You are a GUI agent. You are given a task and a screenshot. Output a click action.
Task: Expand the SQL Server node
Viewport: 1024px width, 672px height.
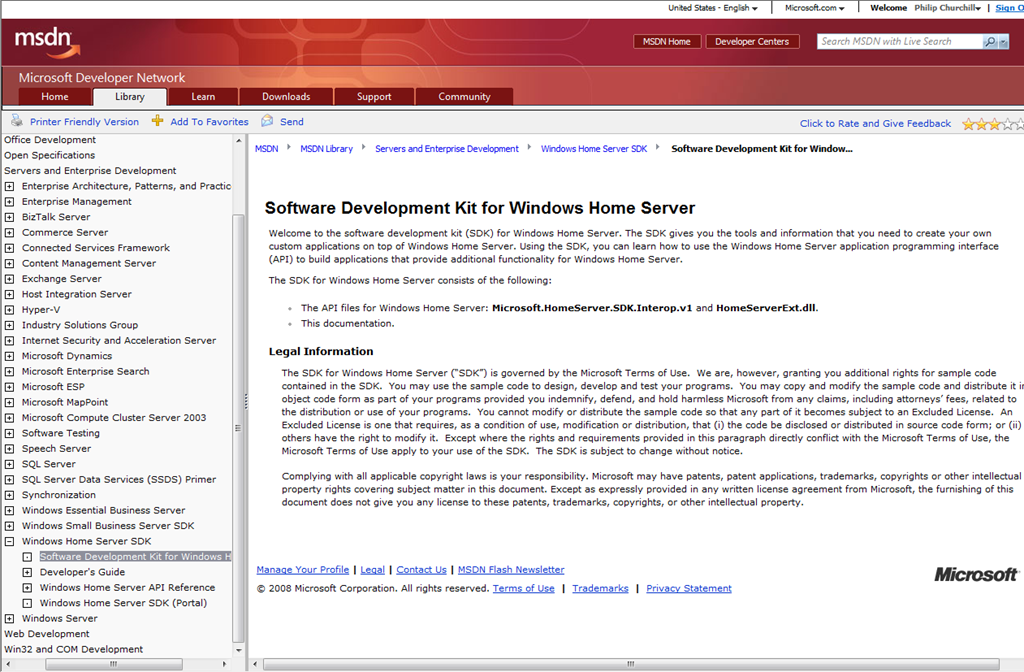[9, 464]
